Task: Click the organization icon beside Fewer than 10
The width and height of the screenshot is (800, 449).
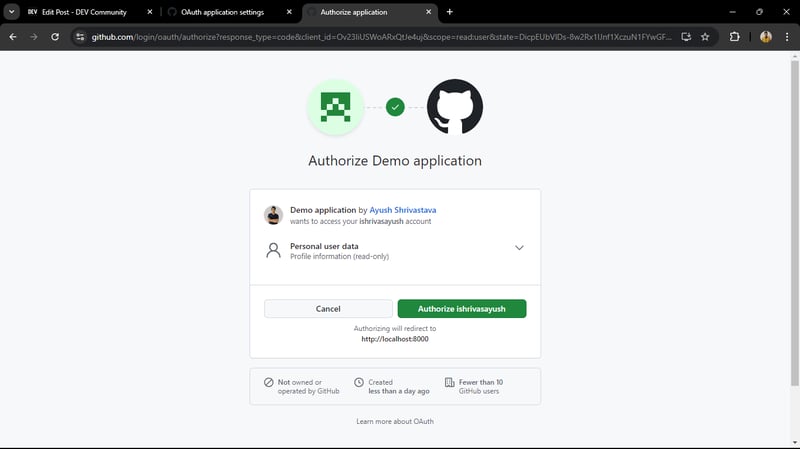Action: (x=449, y=382)
